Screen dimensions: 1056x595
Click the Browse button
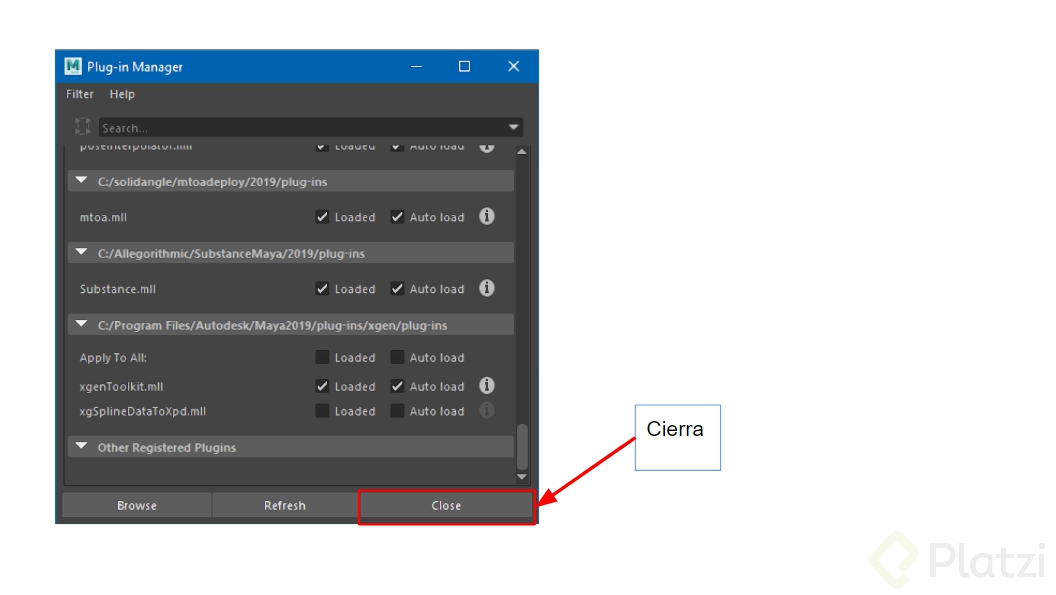pos(137,505)
